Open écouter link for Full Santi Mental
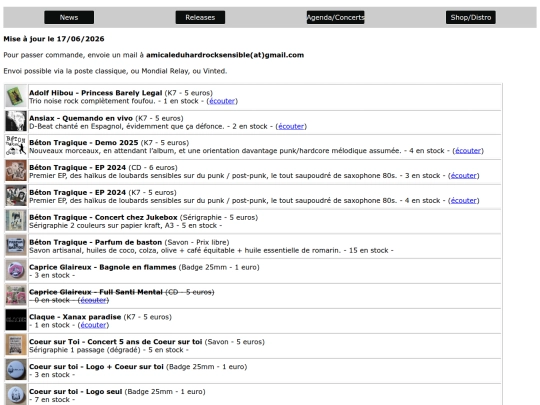 (93, 300)
